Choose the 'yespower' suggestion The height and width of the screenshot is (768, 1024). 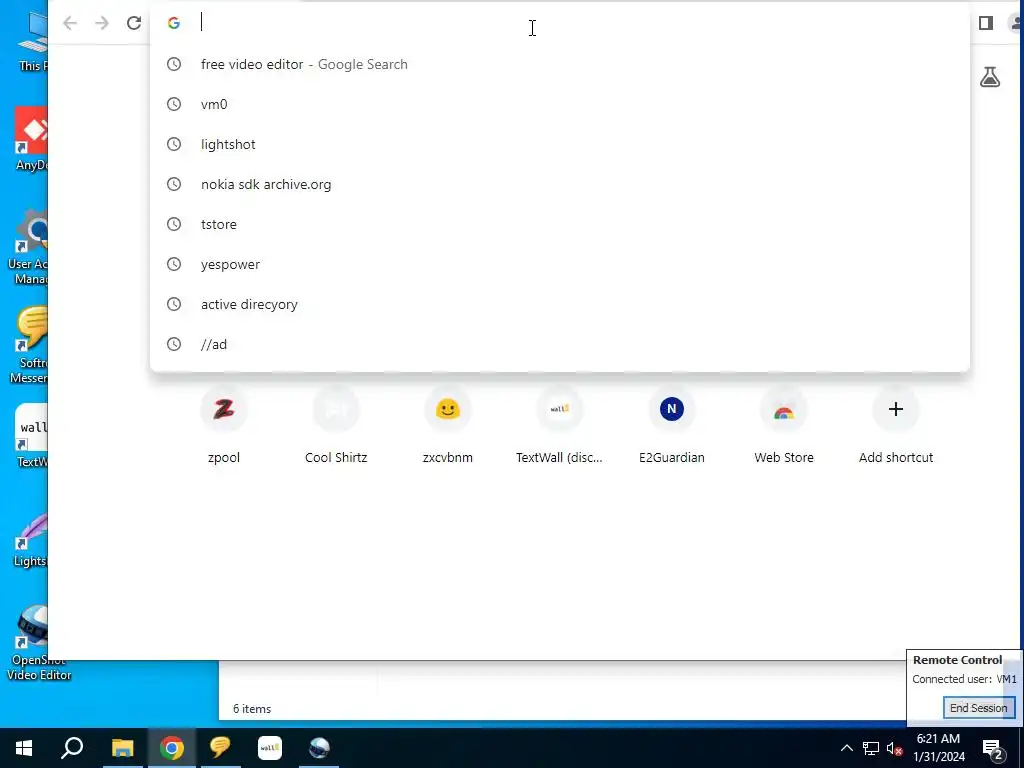(x=560, y=264)
